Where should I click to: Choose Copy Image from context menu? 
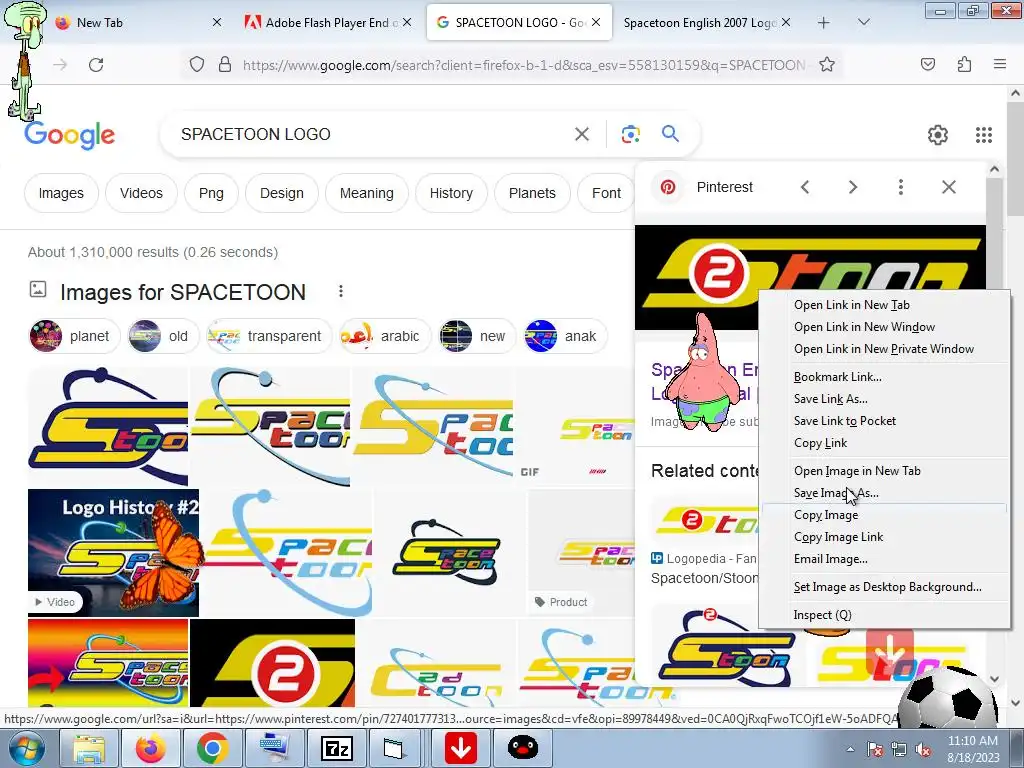(x=825, y=515)
